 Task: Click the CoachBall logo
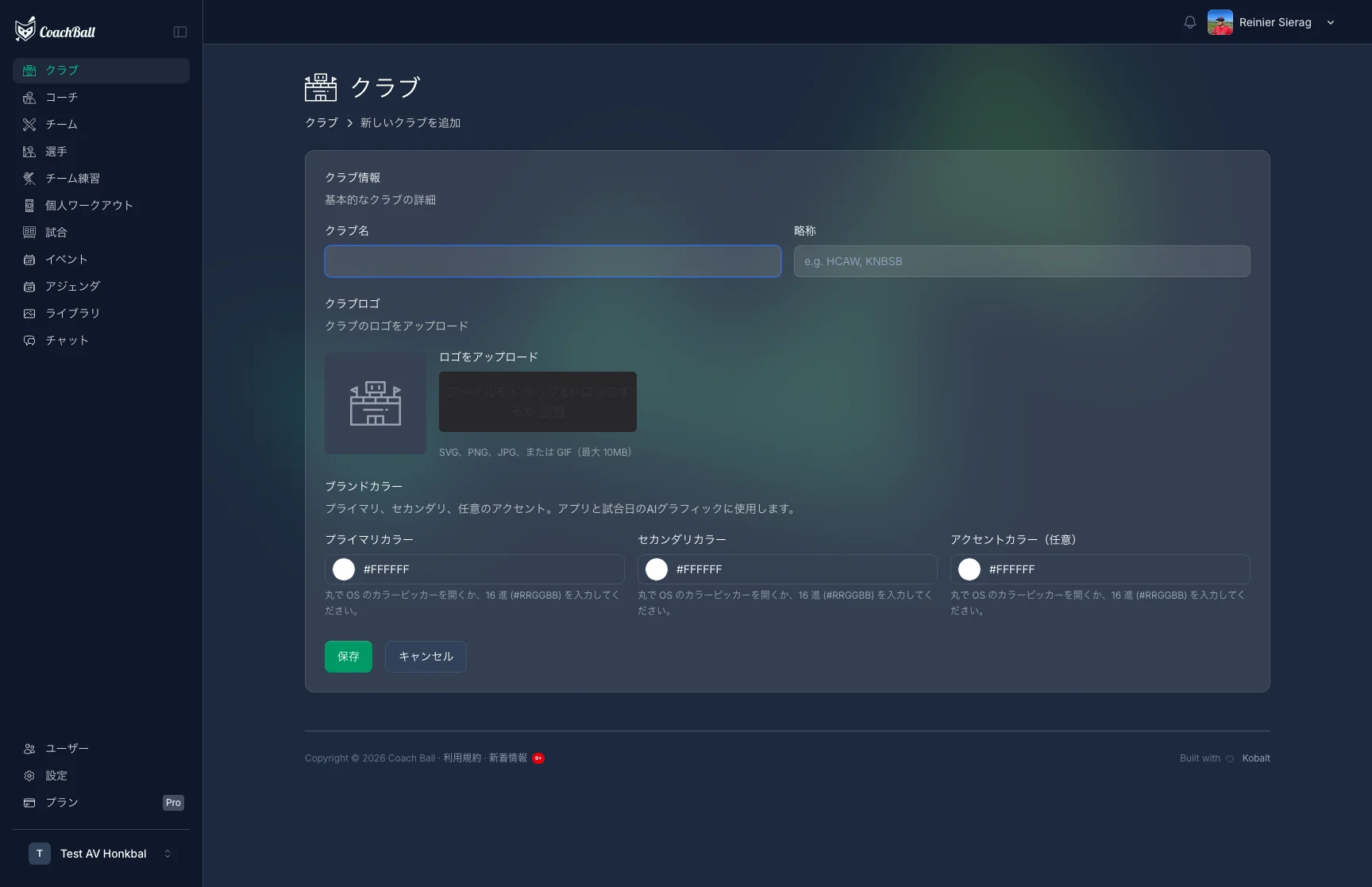[x=55, y=30]
